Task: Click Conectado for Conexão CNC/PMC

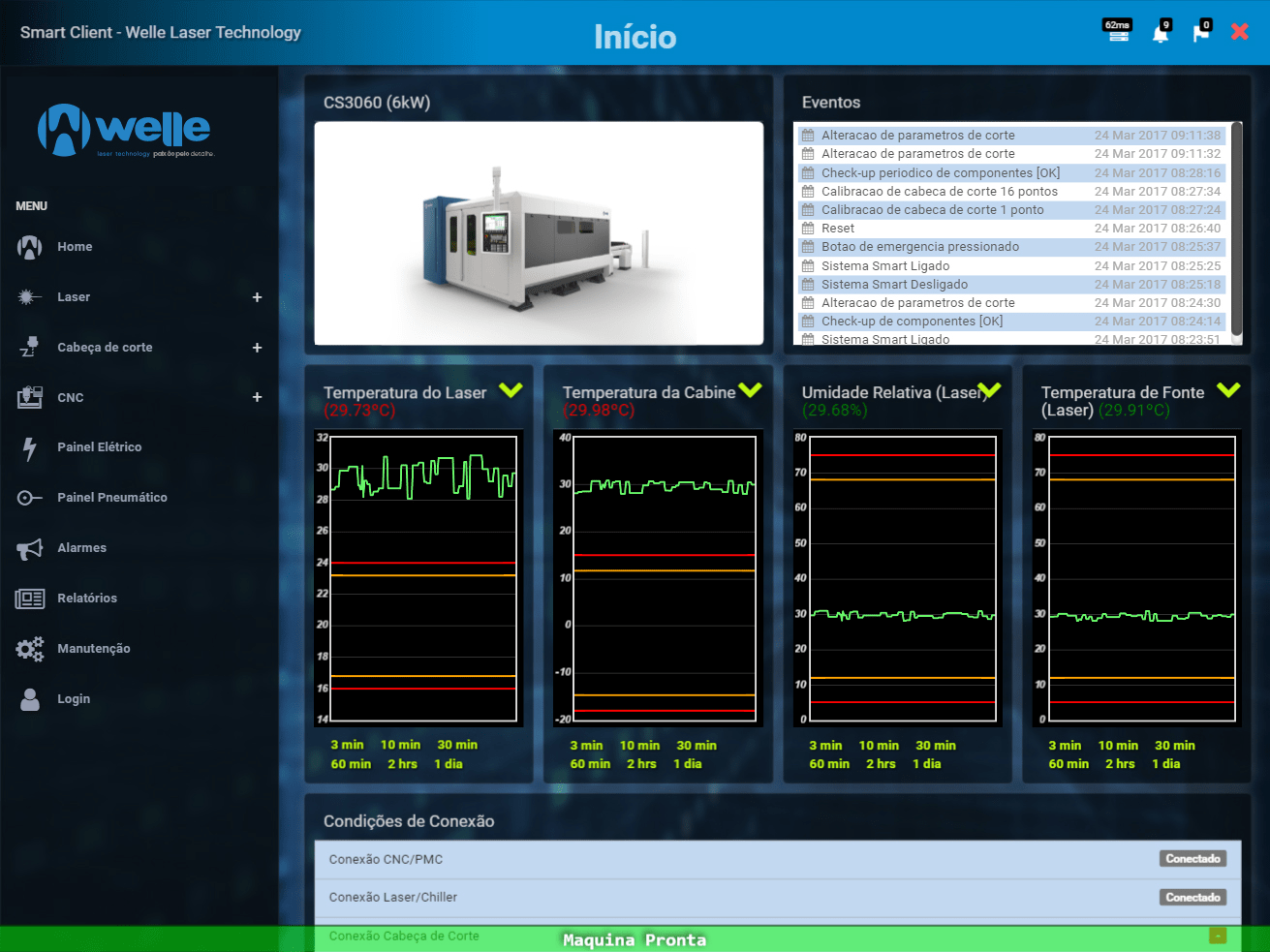Action: pos(1193,858)
